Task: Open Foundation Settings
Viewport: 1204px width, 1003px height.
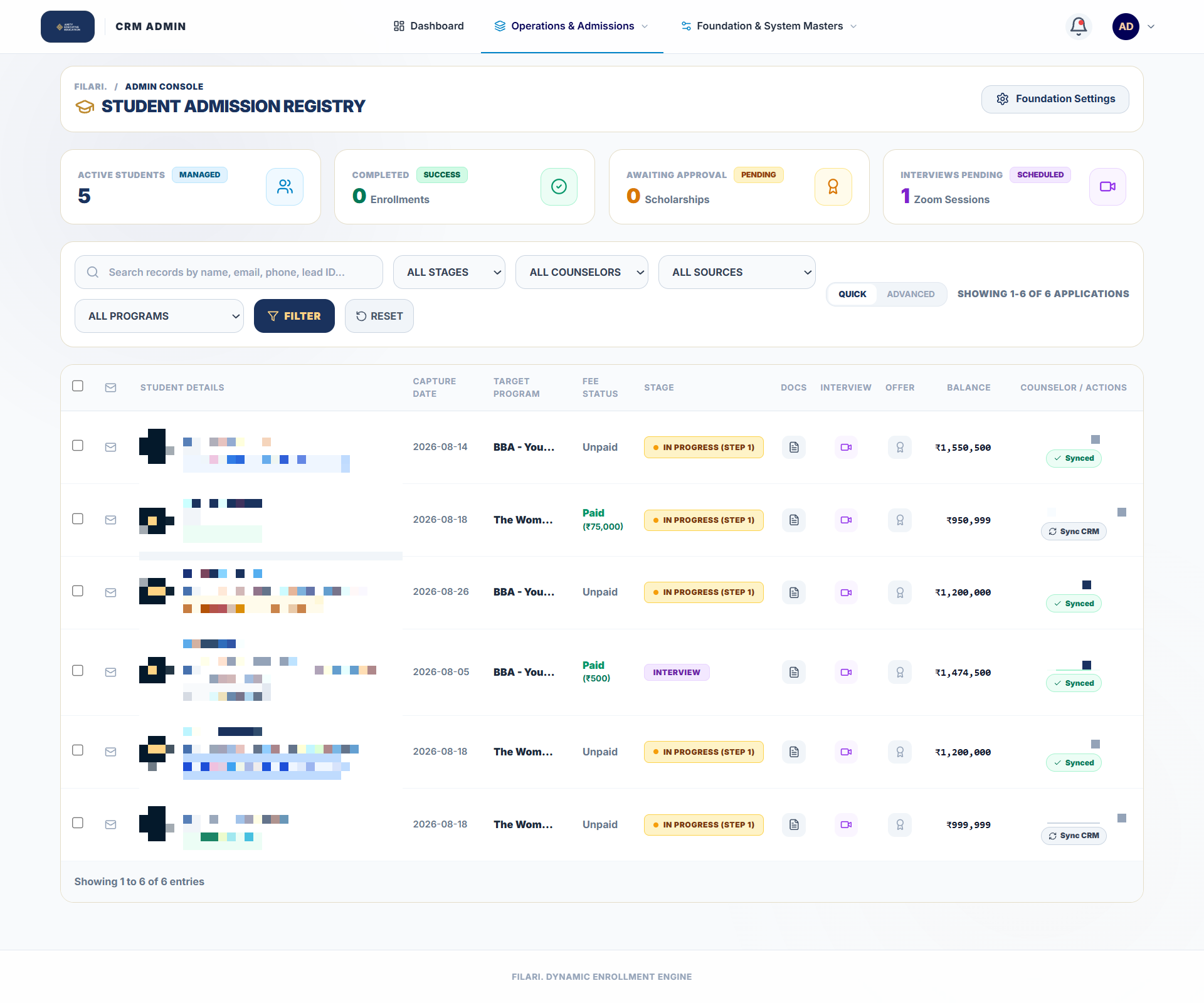Action: point(1055,99)
